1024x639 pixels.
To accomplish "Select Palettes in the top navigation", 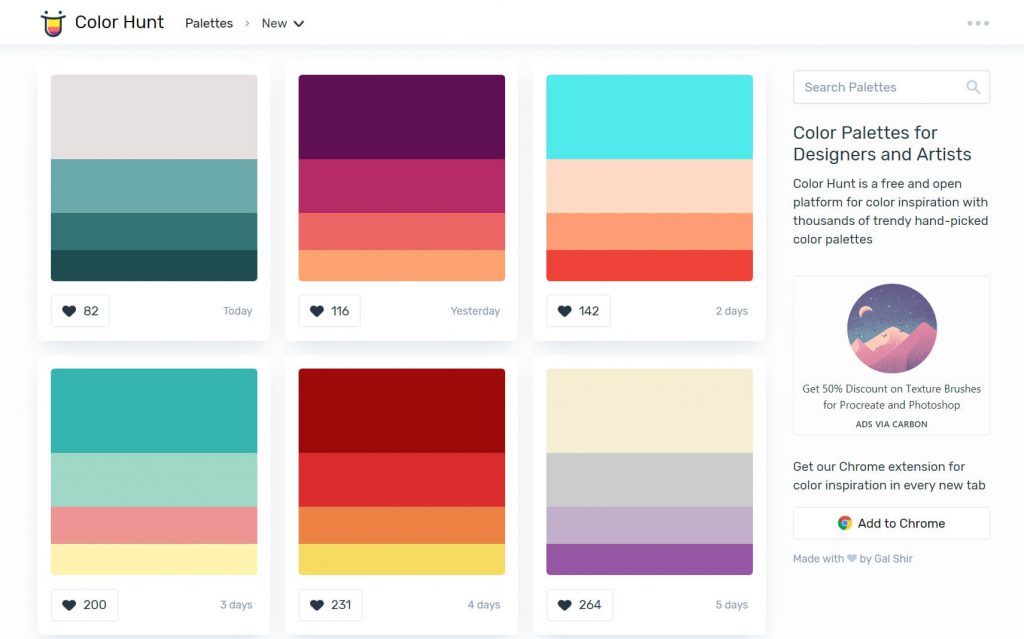I will pyautogui.click(x=208, y=23).
